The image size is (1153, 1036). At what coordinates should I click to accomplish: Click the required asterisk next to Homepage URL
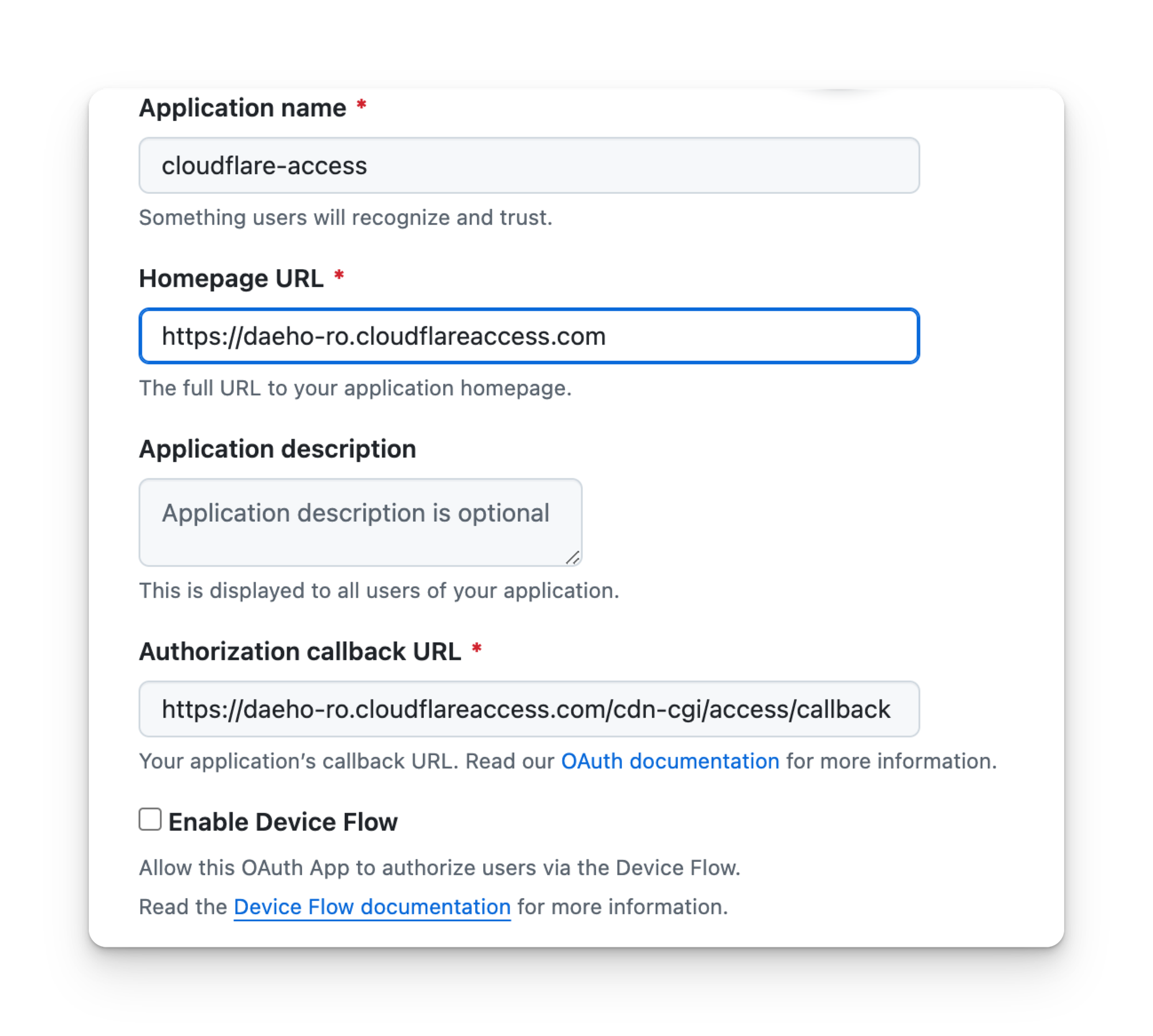(339, 276)
